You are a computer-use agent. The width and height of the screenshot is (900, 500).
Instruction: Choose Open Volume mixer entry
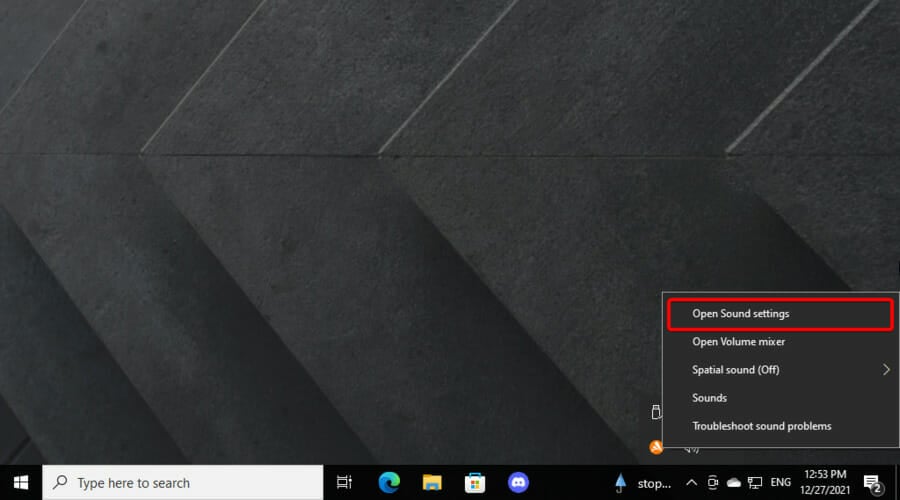[x=780, y=342]
